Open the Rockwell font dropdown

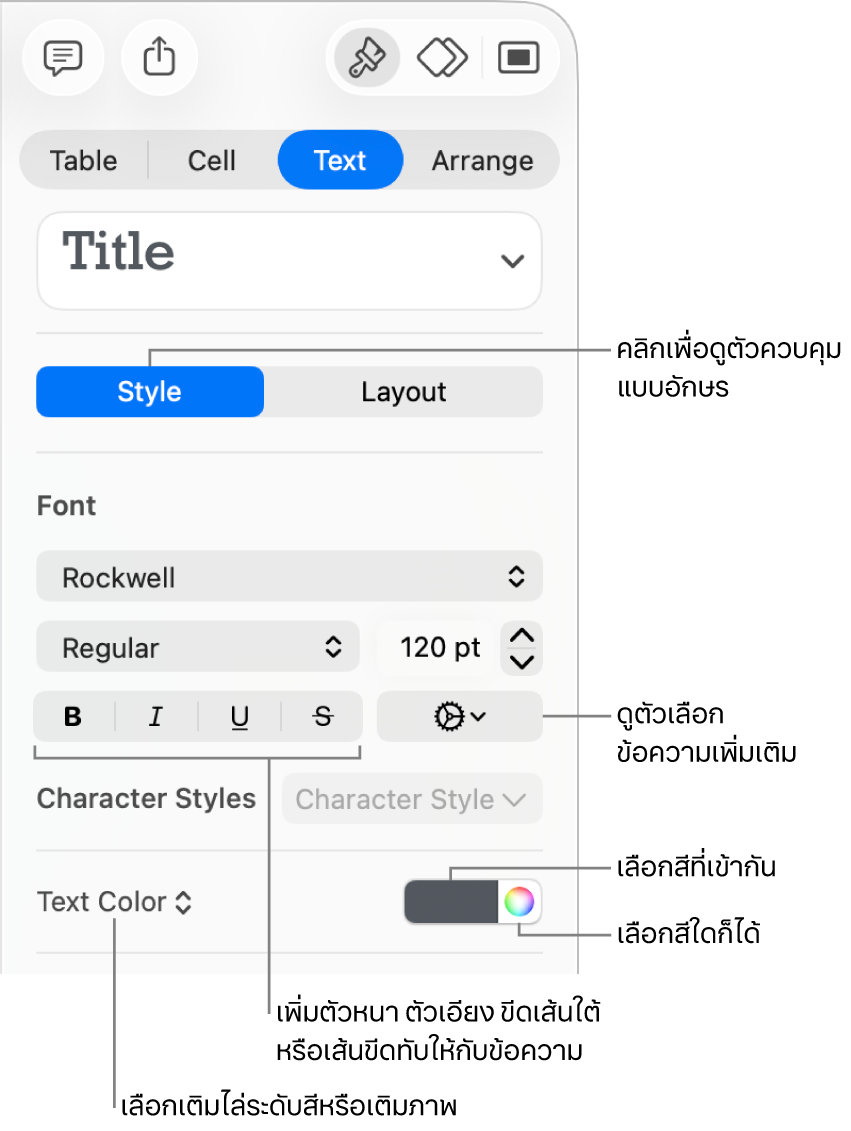289,577
